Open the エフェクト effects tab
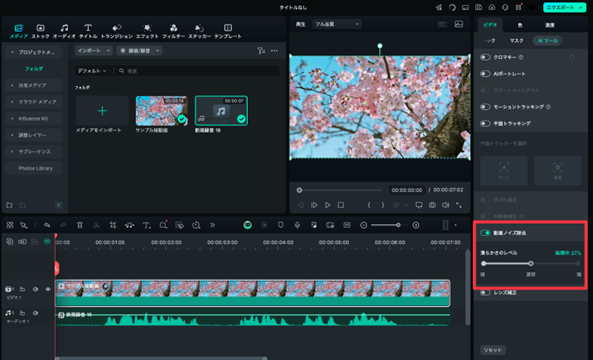 click(x=147, y=31)
